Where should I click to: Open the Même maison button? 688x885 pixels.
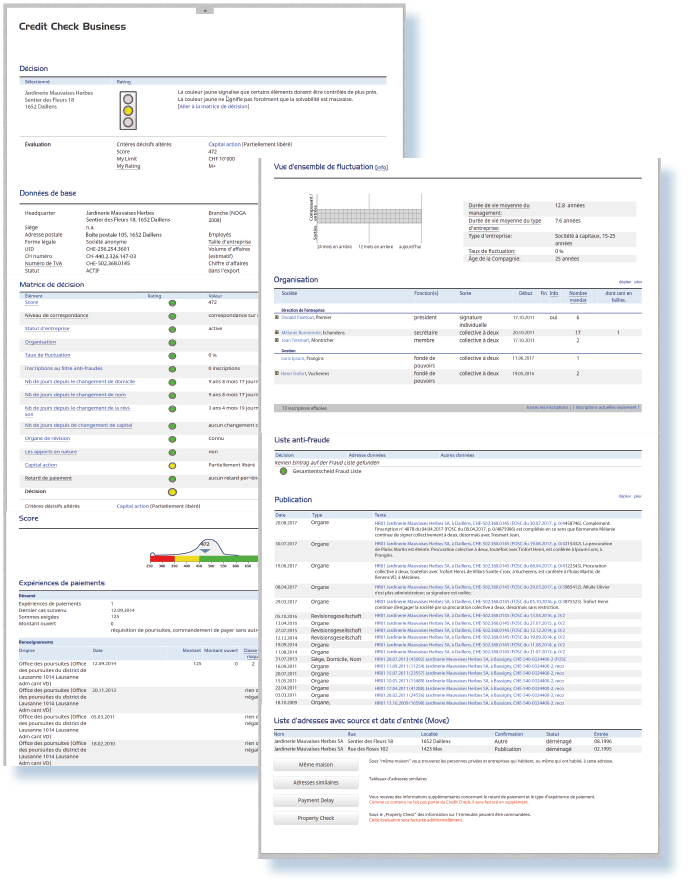coord(315,765)
